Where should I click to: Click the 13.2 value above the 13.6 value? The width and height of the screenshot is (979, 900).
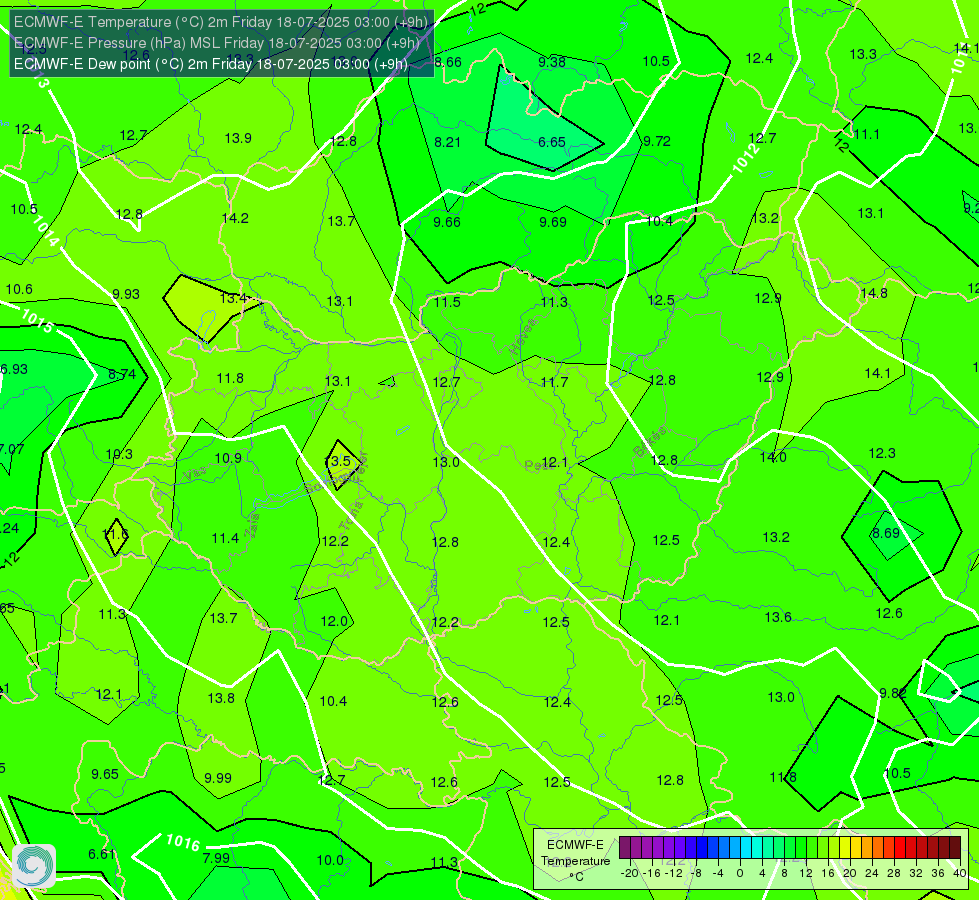[776, 537]
